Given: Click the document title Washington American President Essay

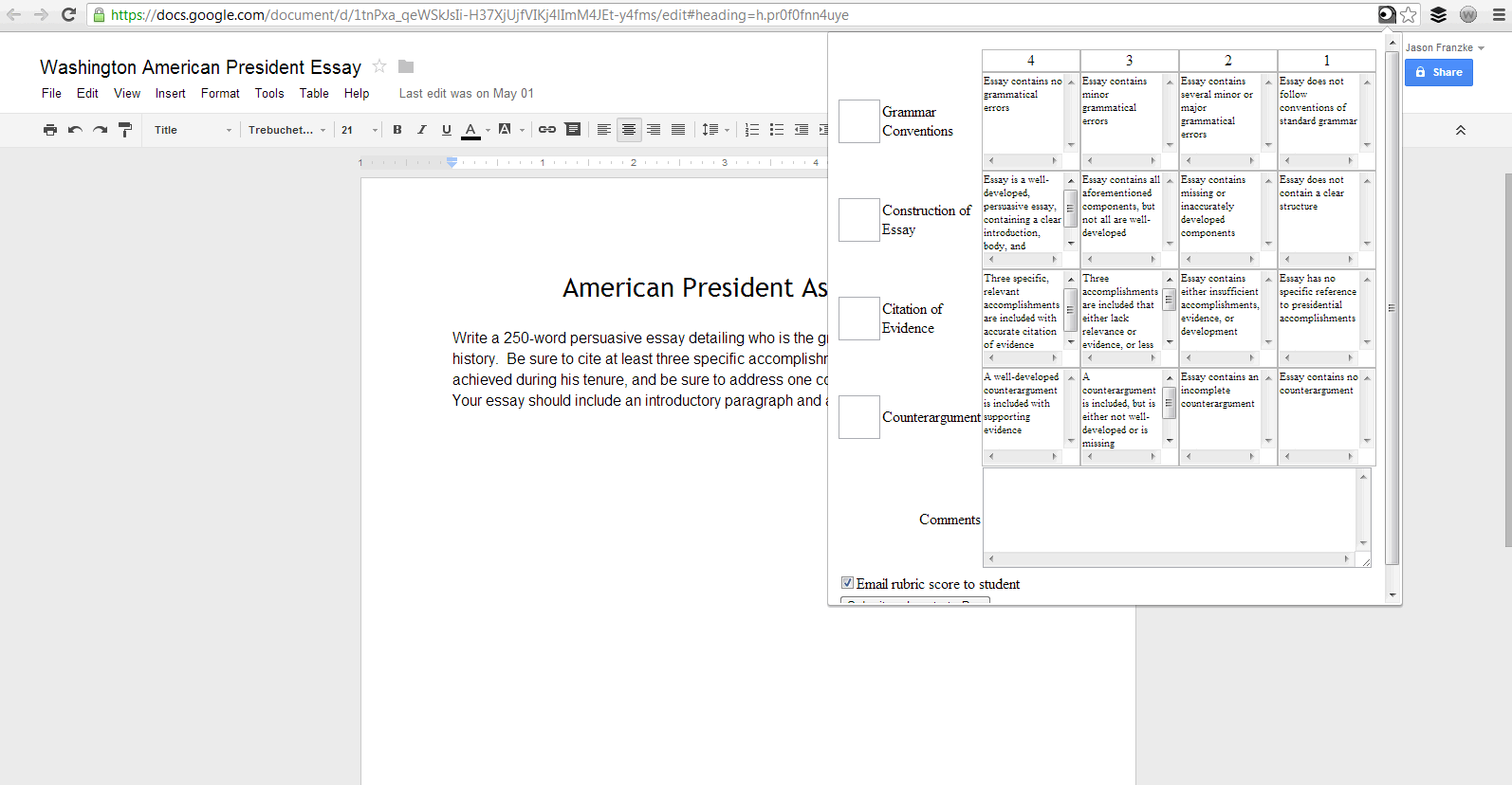Looking at the screenshot, I should tap(200, 67).
